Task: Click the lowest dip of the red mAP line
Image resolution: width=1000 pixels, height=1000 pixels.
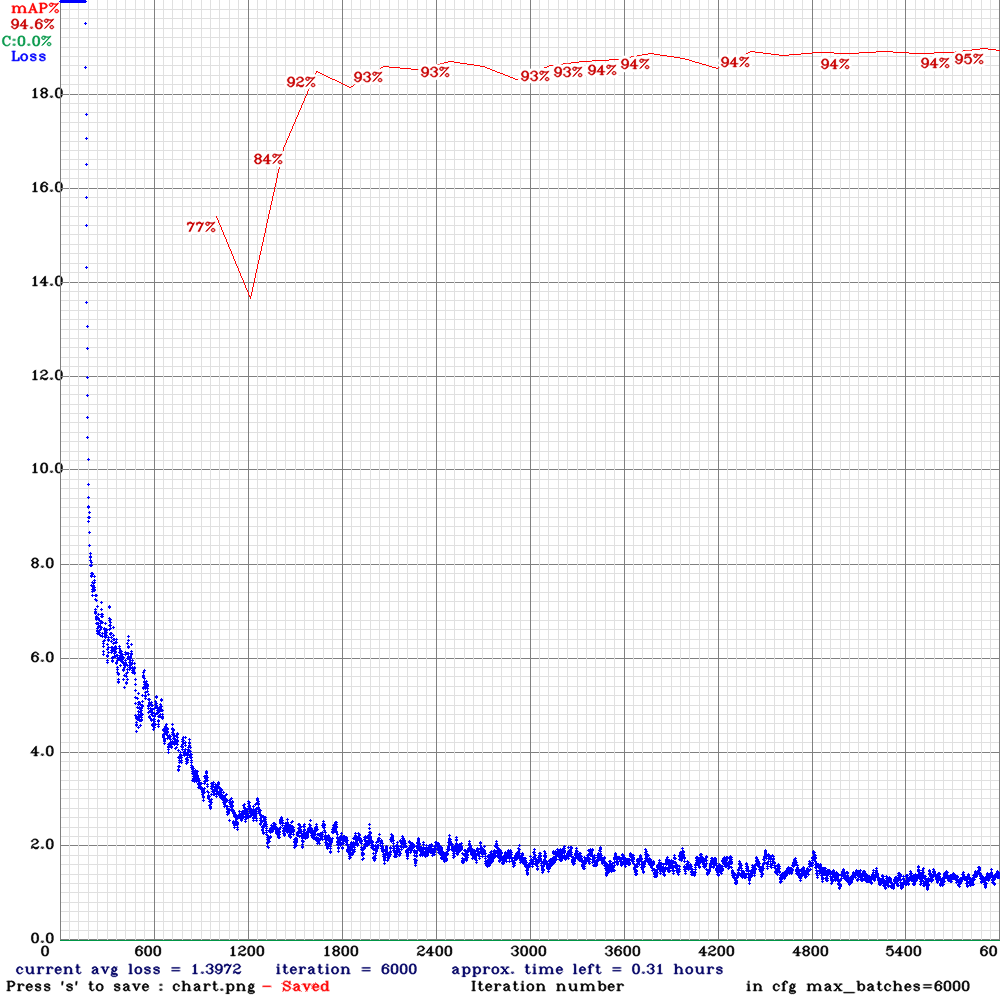Action: click(x=249, y=296)
